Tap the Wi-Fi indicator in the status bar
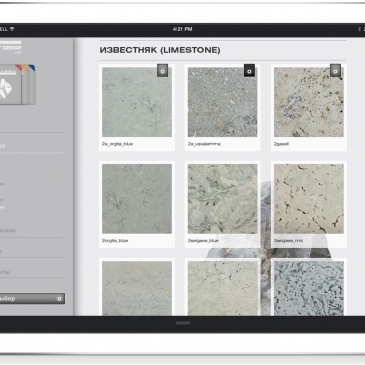The width and height of the screenshot is (365, 365). coord(12,29)
